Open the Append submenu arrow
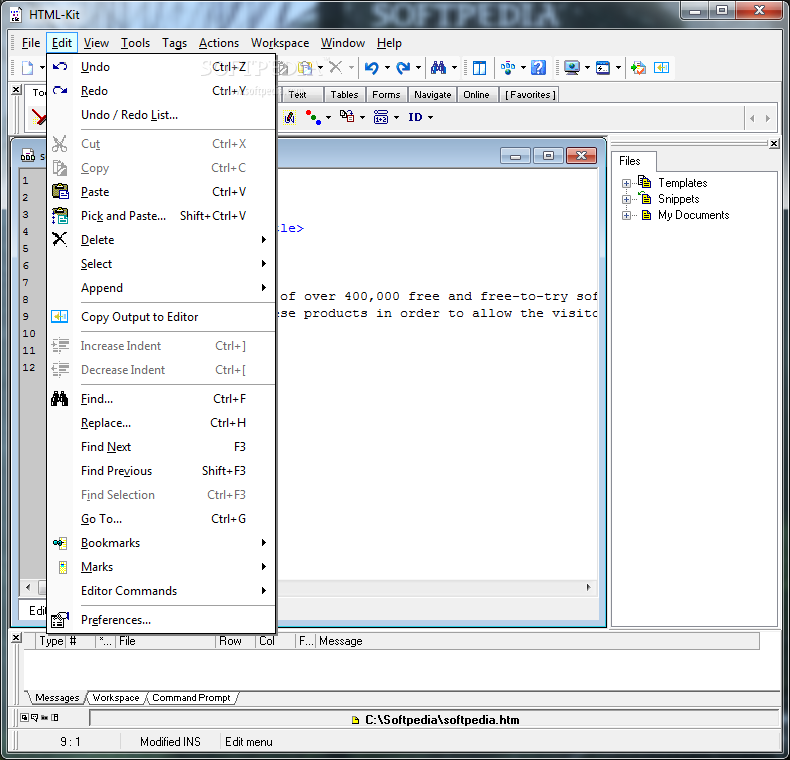Screen dimensions: 790x760 click(264, 287)
